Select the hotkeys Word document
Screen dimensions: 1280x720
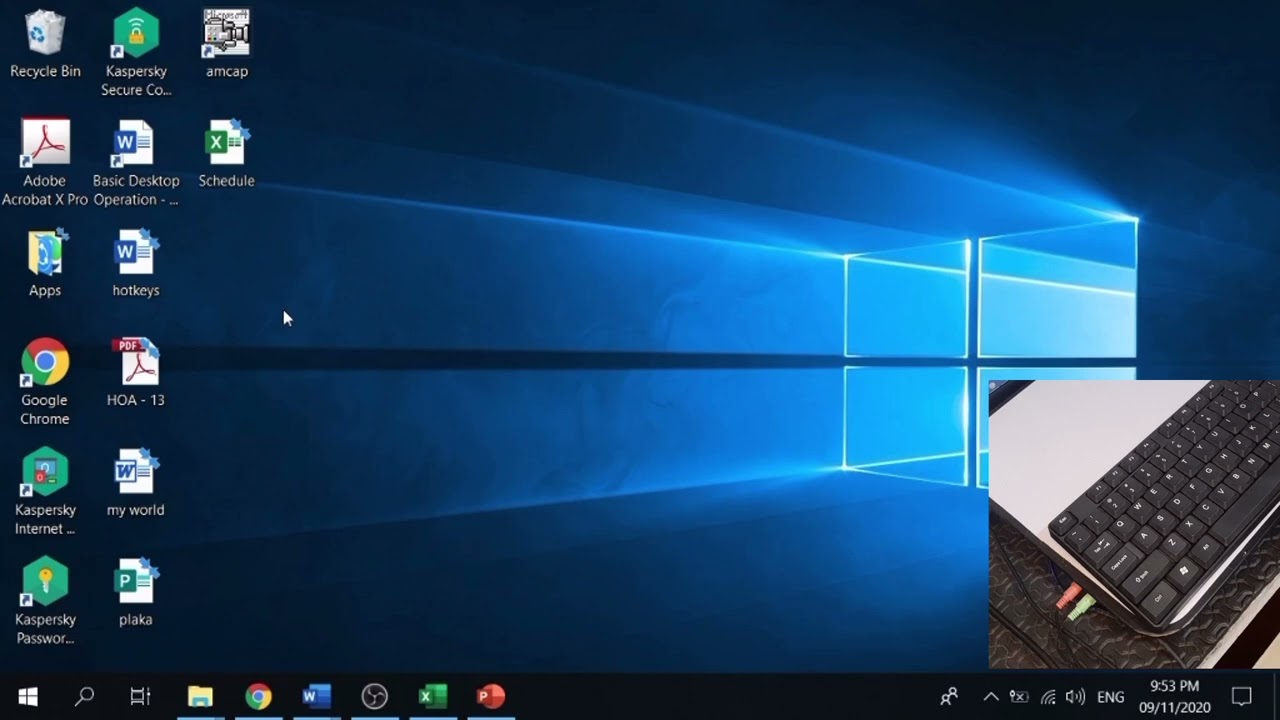(136, 264)
